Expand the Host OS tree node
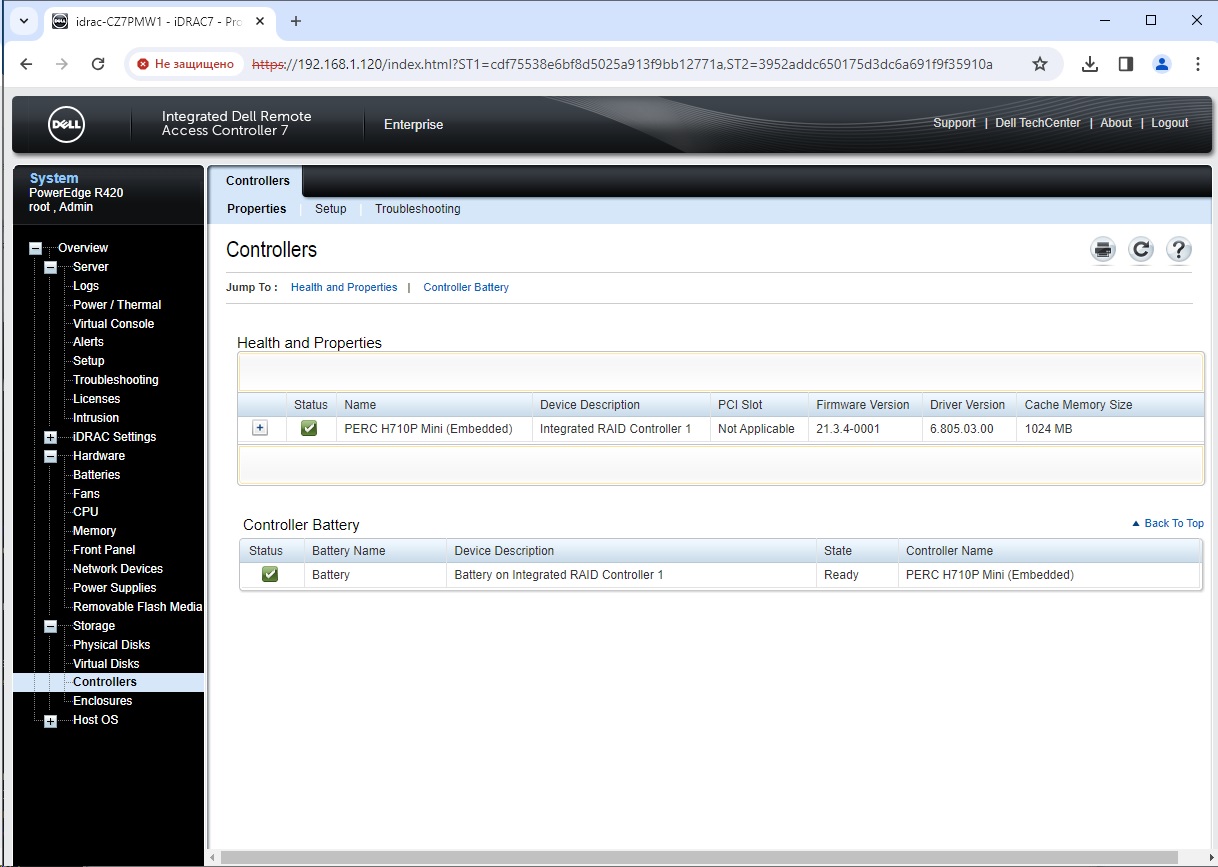The width and height of the screenshot is (1218, 867). pos(51,721)
